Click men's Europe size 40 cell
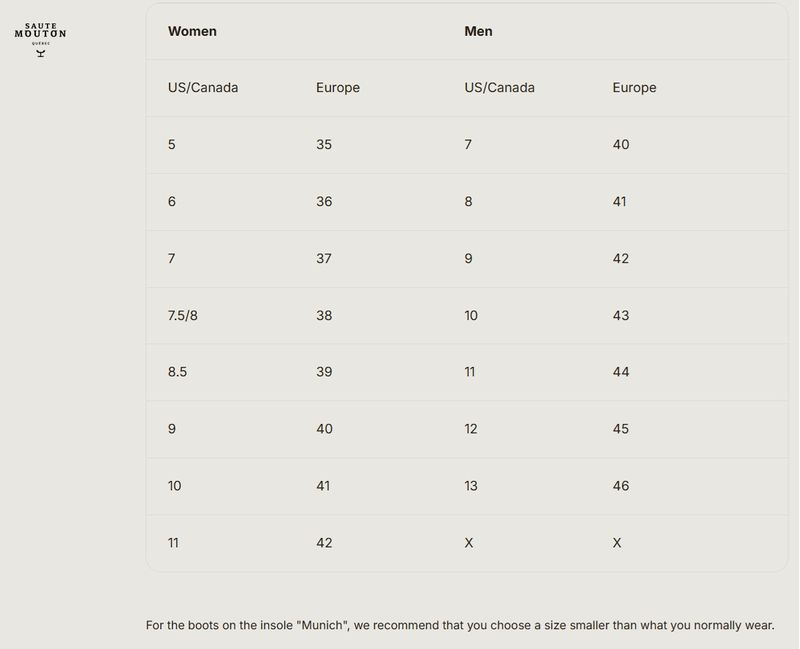The height and width of the screenshot is (649, 800). 621,144
